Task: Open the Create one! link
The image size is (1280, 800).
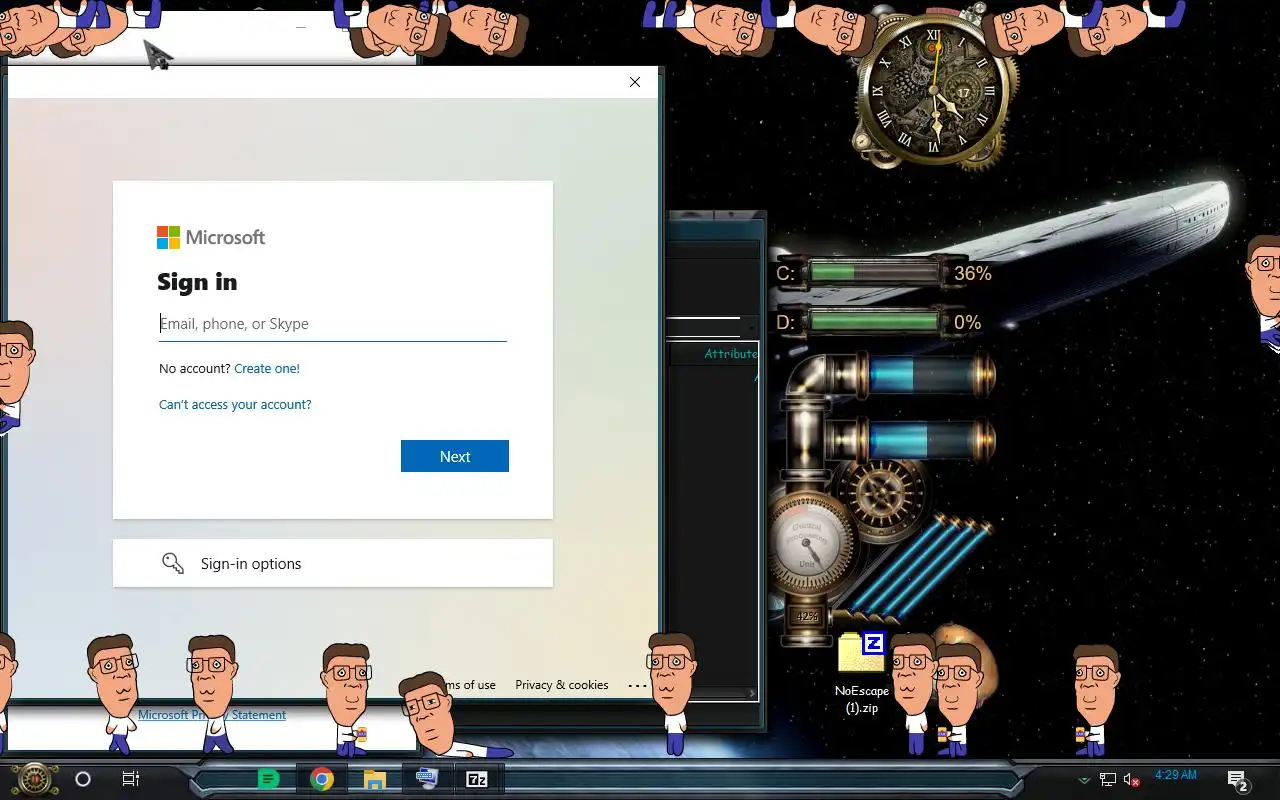Action: pos(267,368)
